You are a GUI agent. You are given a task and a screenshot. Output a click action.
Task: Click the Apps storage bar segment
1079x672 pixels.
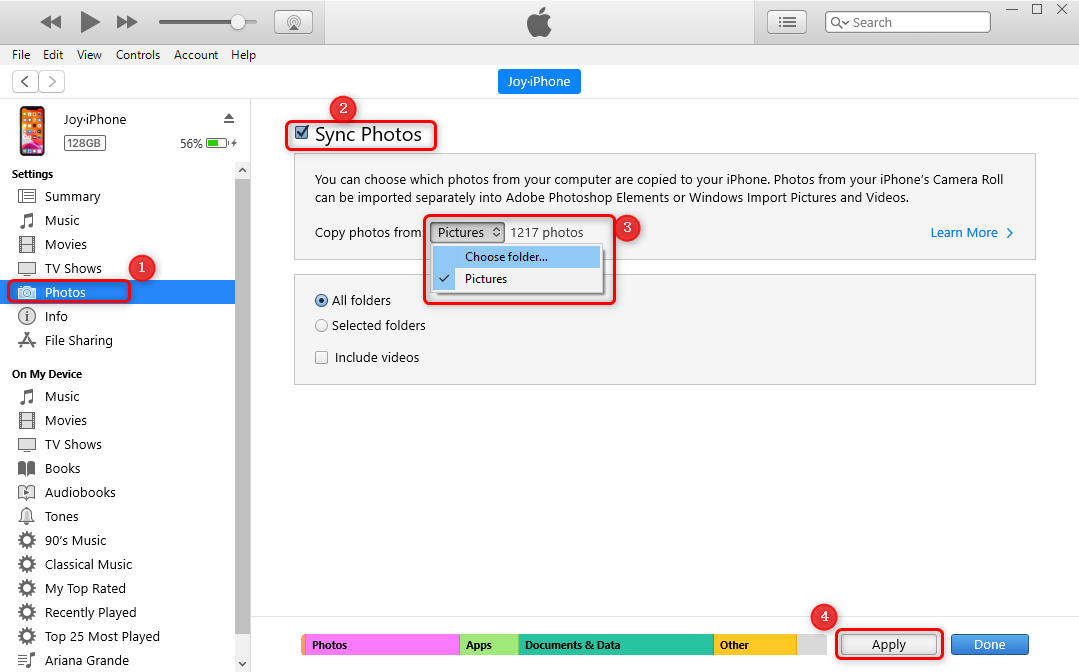tap(489, 645)
